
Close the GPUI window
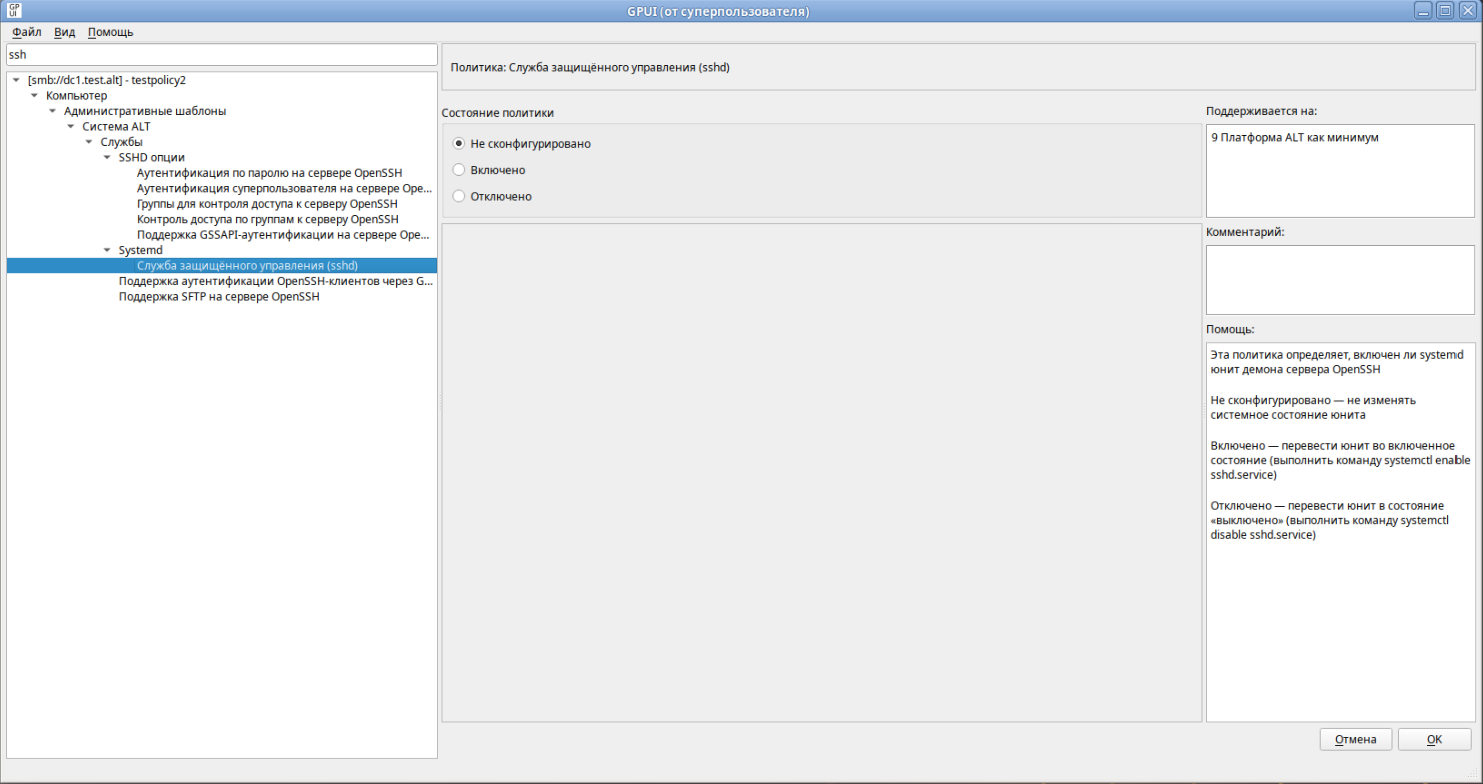[x=1467, y=11]
